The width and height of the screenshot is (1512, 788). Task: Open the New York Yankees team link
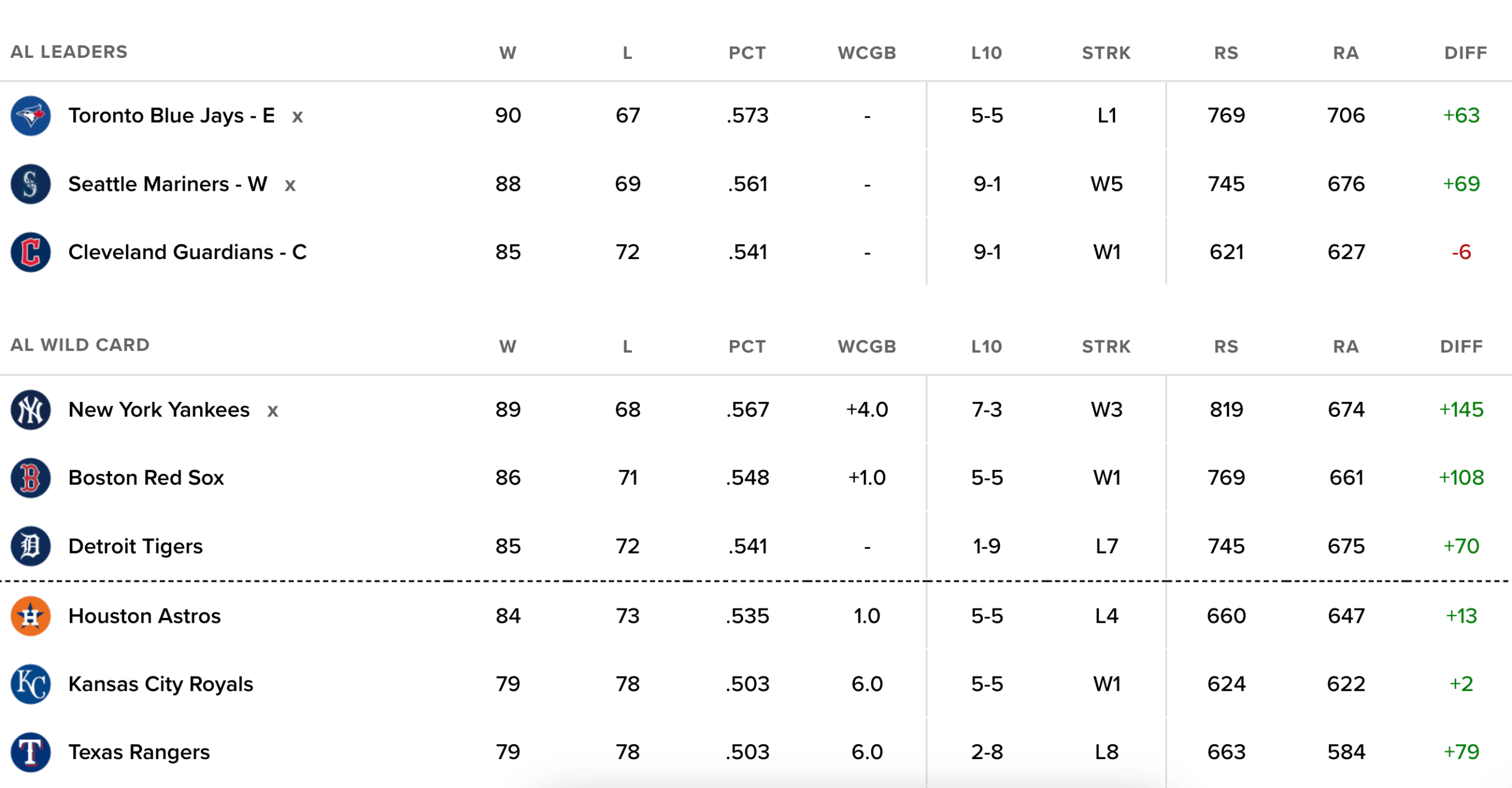click(x=159, y=410)
